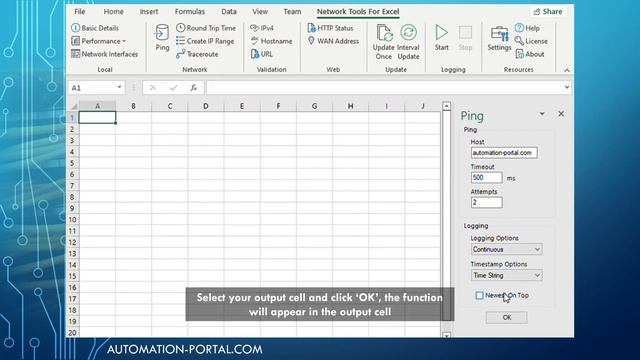This screenshot has width=640, height=360.
Task: Click select-all corner of the sheet
Action: tap(73, 106)
